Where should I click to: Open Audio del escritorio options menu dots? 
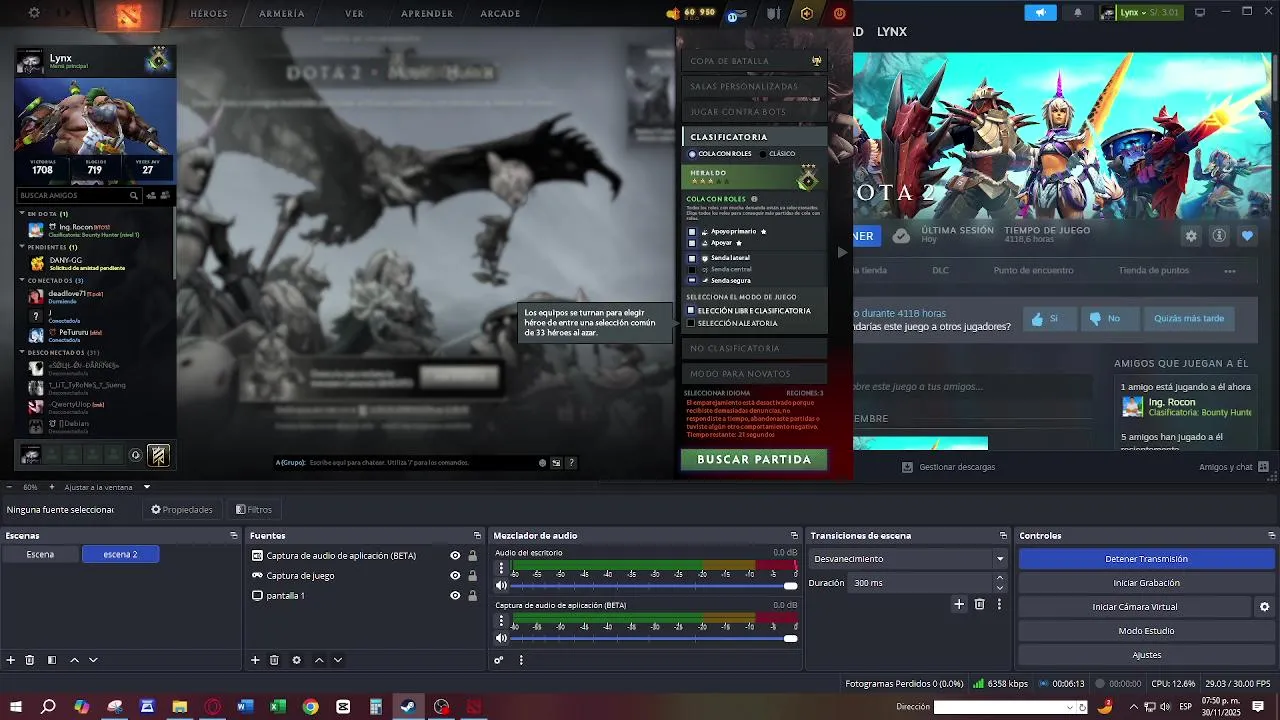(502, 569)
